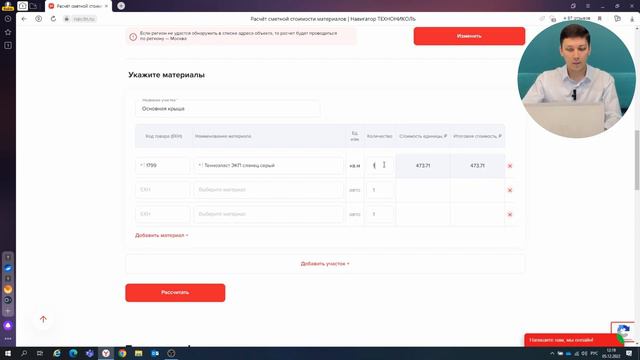Image resolution: width=640 pixels, height=360 pixels.
Task: Open the Windows Start menu
Action: click(x=7, y=353)
